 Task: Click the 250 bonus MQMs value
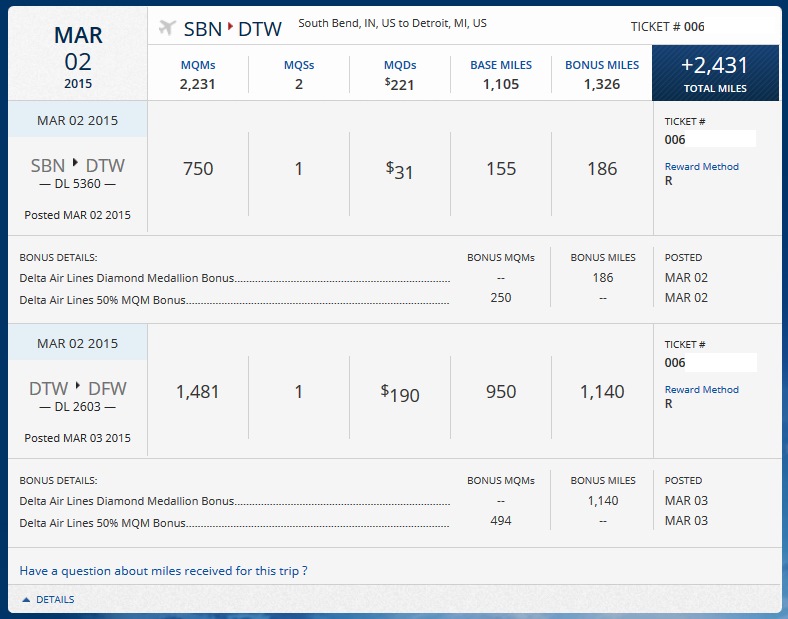pyautogui.click(x=501, y=297)
